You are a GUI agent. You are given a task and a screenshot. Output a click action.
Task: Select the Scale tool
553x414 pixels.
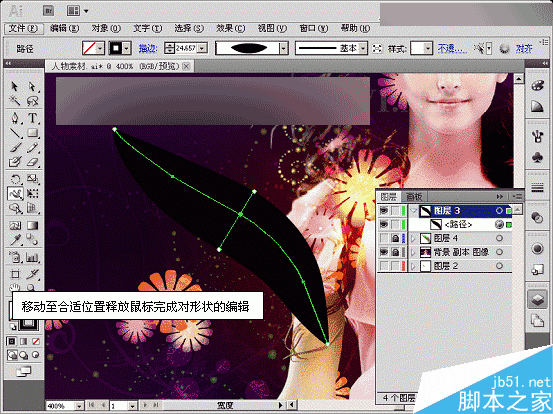32,179
